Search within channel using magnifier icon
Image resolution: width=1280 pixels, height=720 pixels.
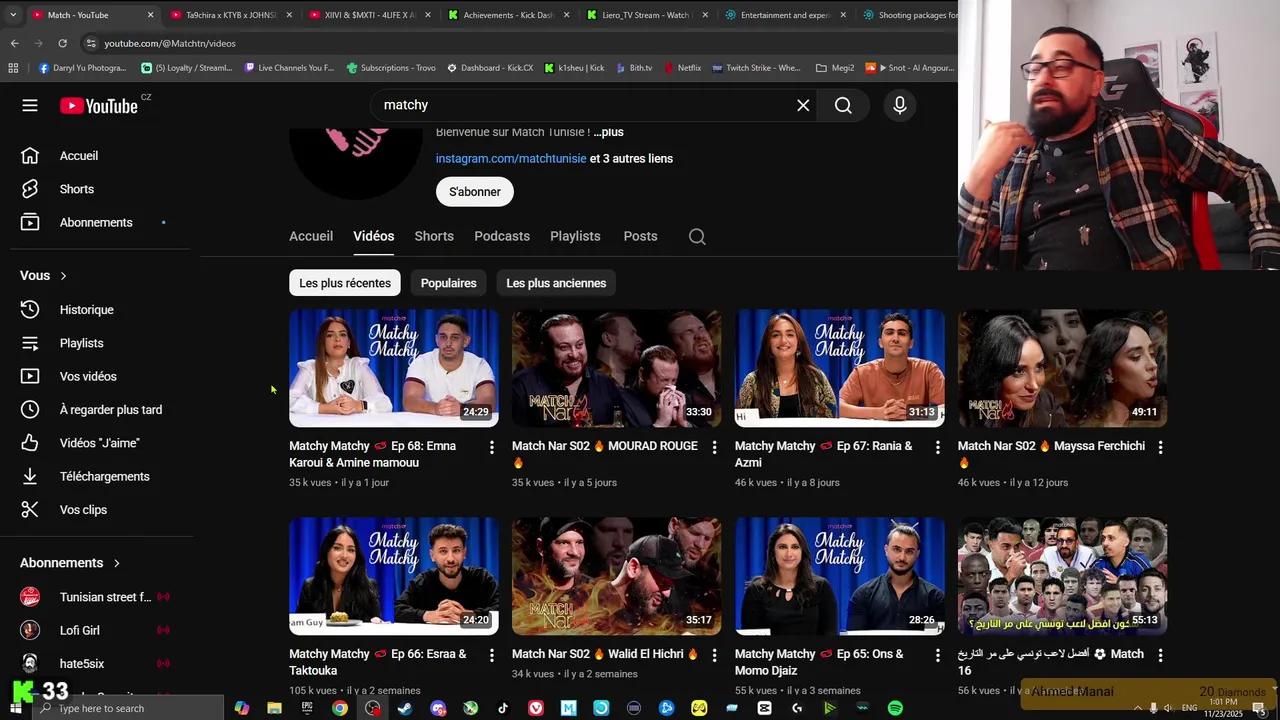[x=697, y=237]
